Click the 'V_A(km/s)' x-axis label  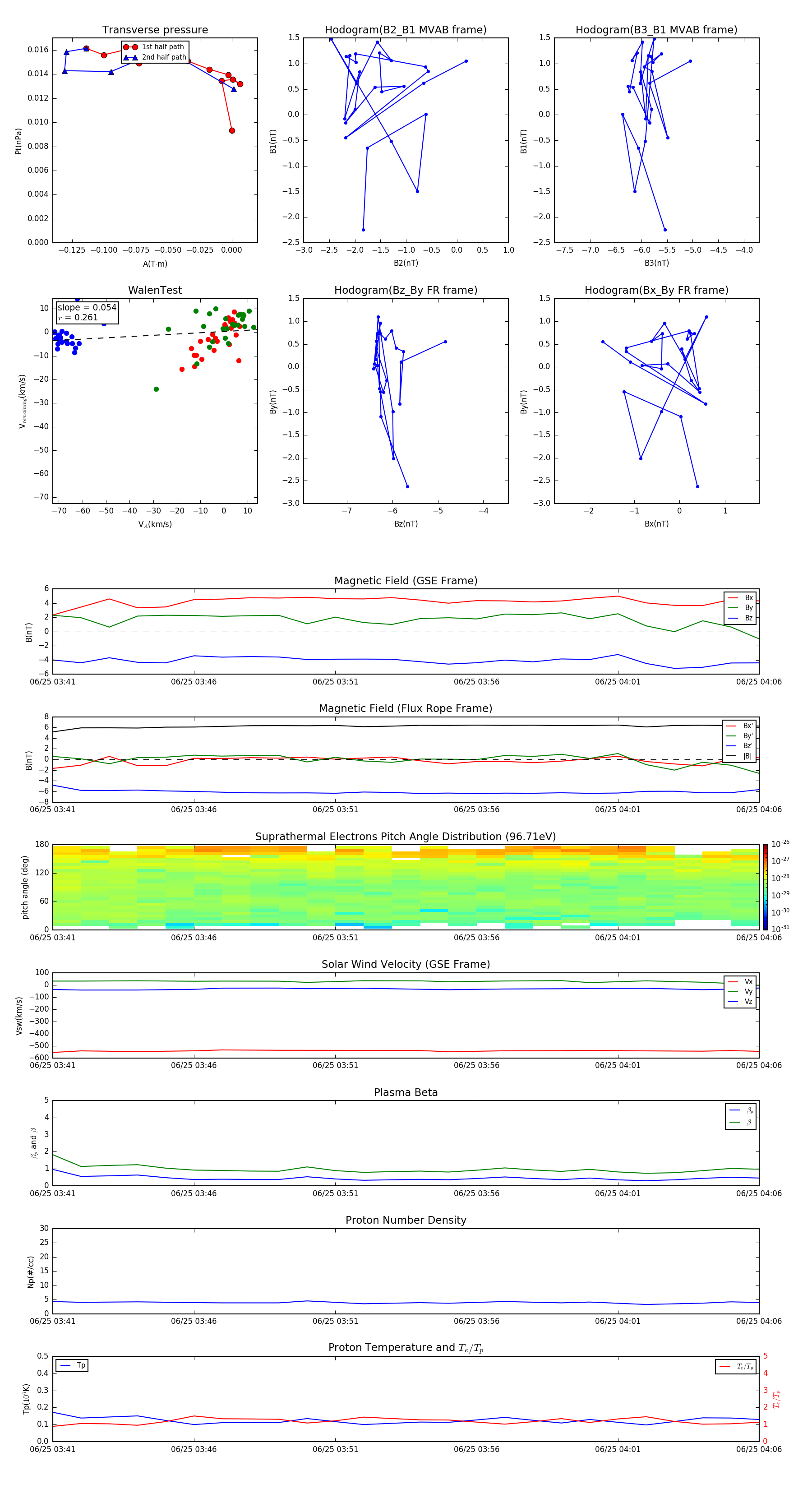(x=155, y=524)
